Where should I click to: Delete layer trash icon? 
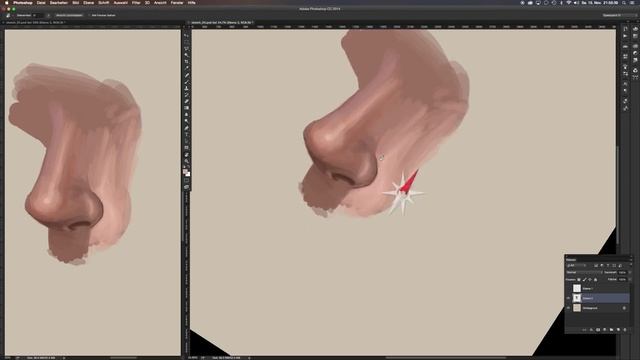coord(625,329)
